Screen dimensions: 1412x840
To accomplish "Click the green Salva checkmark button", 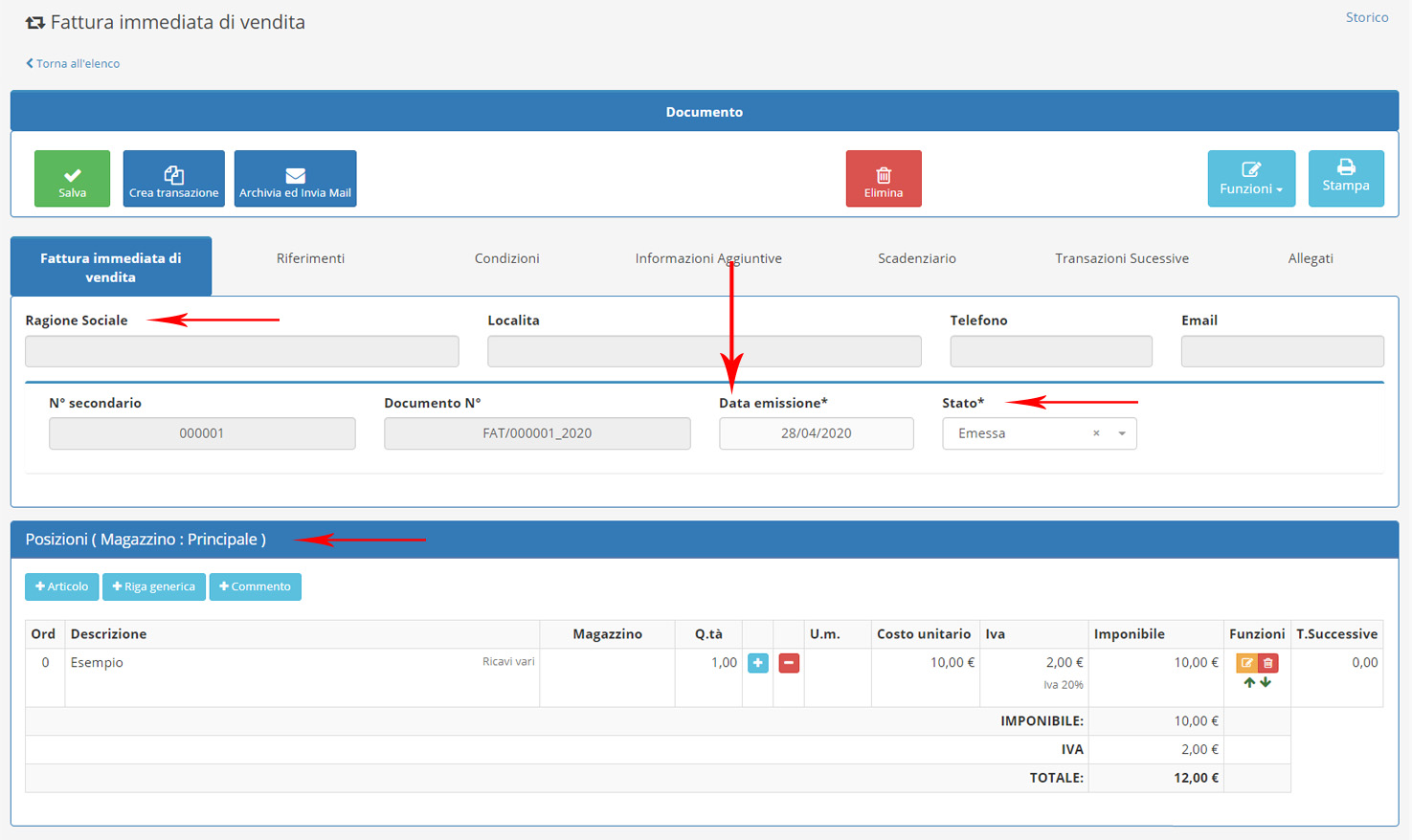I will pyautogui.click(x=72, y=179).
